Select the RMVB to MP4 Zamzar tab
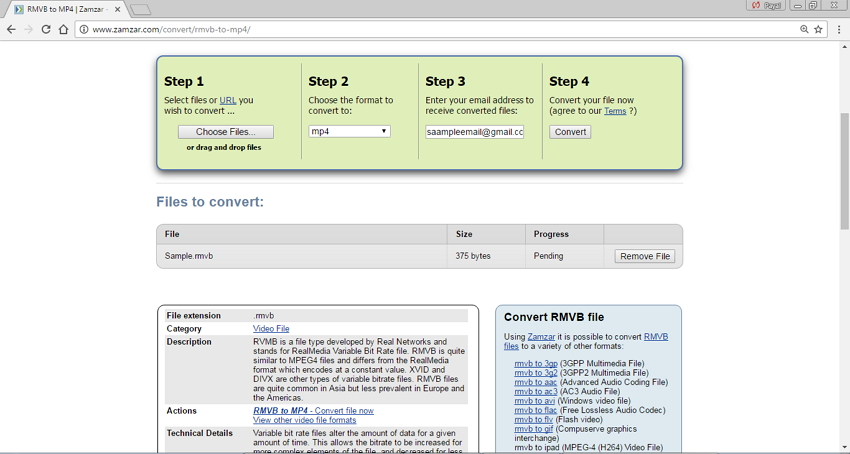The width and height of the screenshot is (850, 454). tap(67, 9)
